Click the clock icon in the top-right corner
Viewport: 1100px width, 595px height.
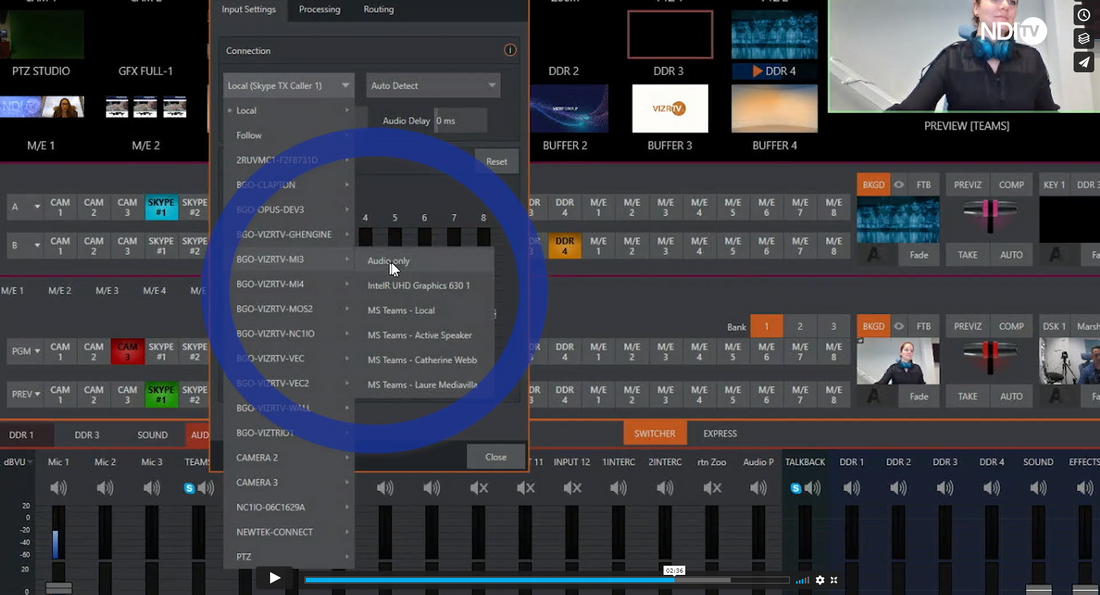pyautogui.click(x=1084, y=14)
